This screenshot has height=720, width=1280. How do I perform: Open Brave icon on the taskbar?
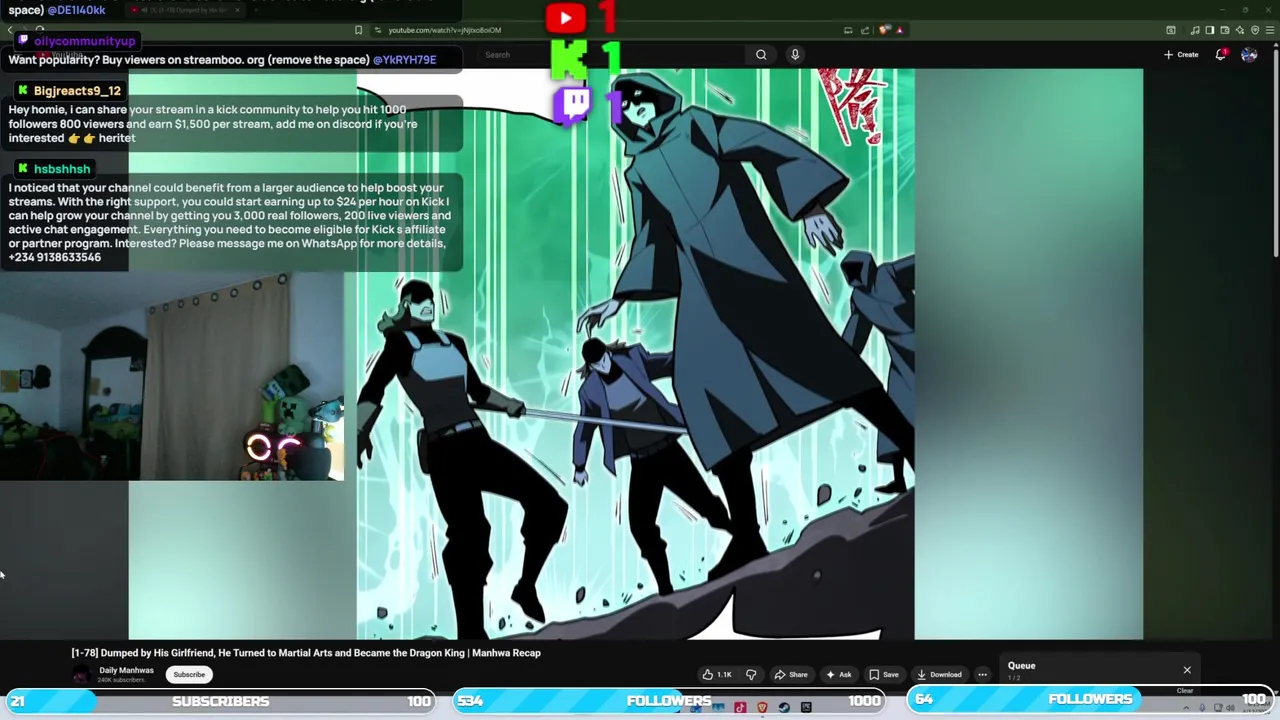(762, 707)
